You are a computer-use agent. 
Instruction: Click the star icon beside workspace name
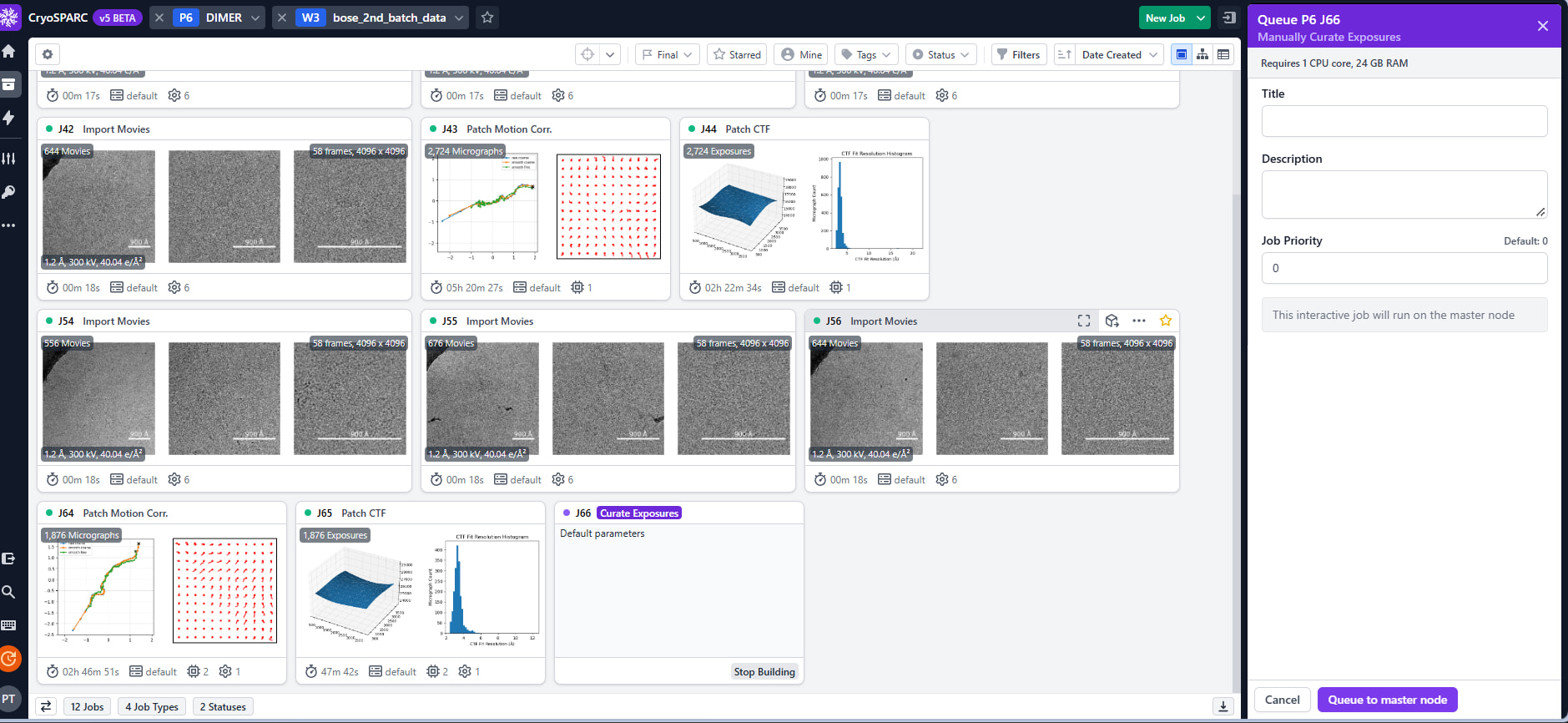pyautogui.click(x=487, y=18)
